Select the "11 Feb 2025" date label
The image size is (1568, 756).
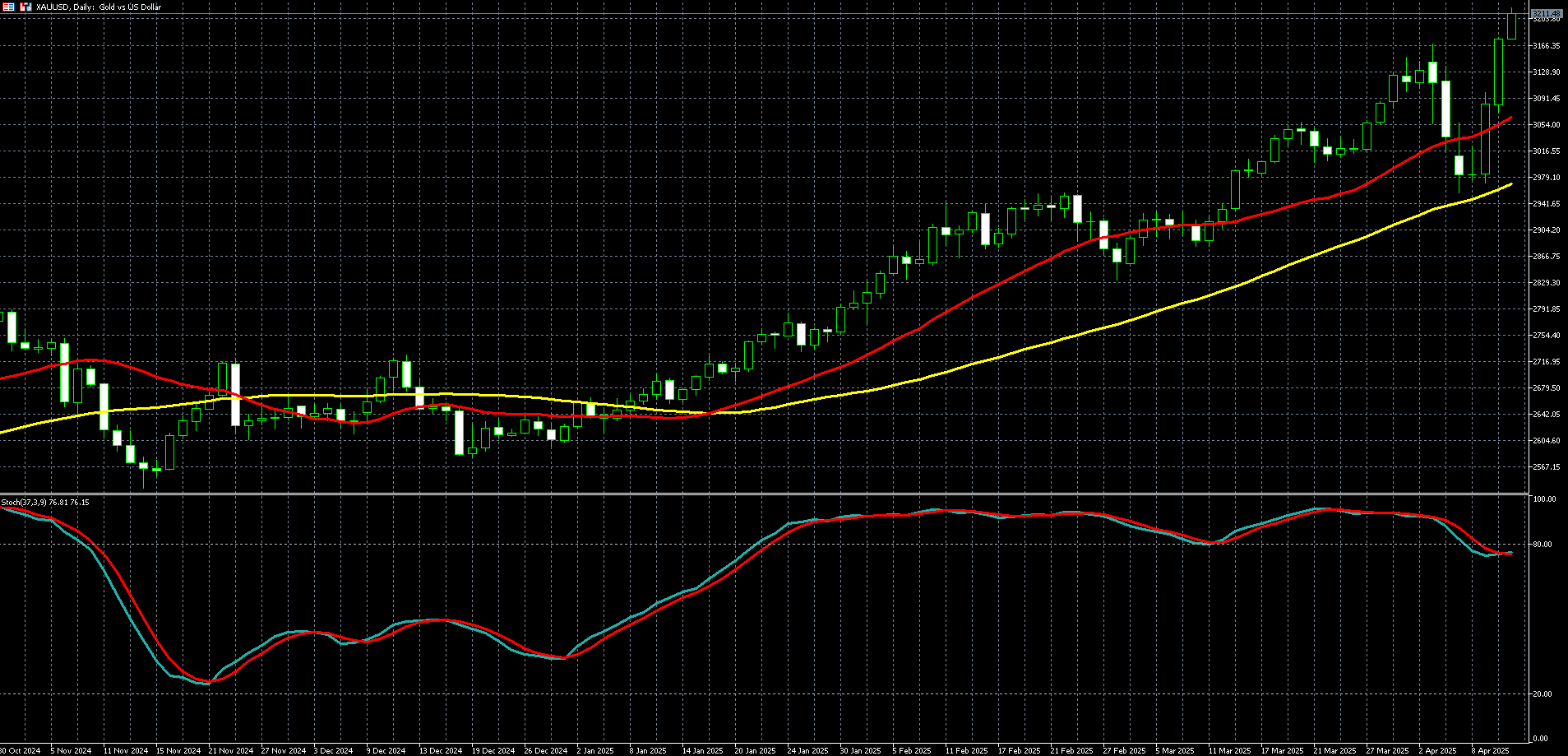pos(966,751)
